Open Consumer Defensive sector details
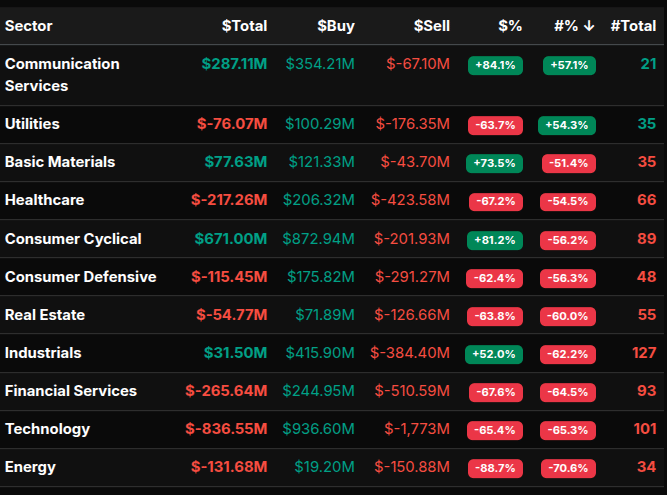This screenshot has width=667, height=495. tap(80, 277)
